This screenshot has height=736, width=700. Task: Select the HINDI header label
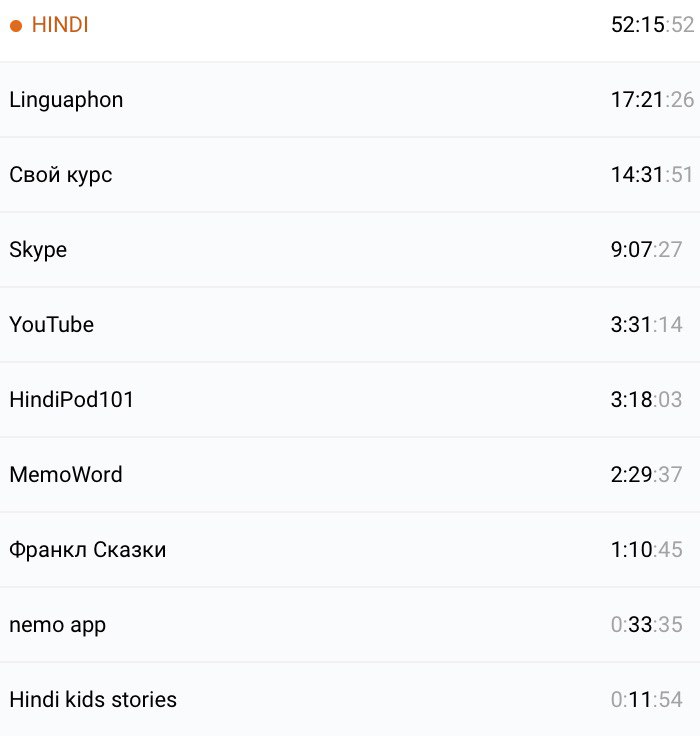(60, 26)
